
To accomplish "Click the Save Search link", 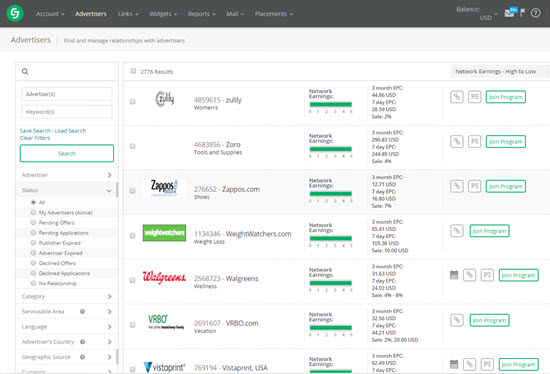I will point(35,131).
